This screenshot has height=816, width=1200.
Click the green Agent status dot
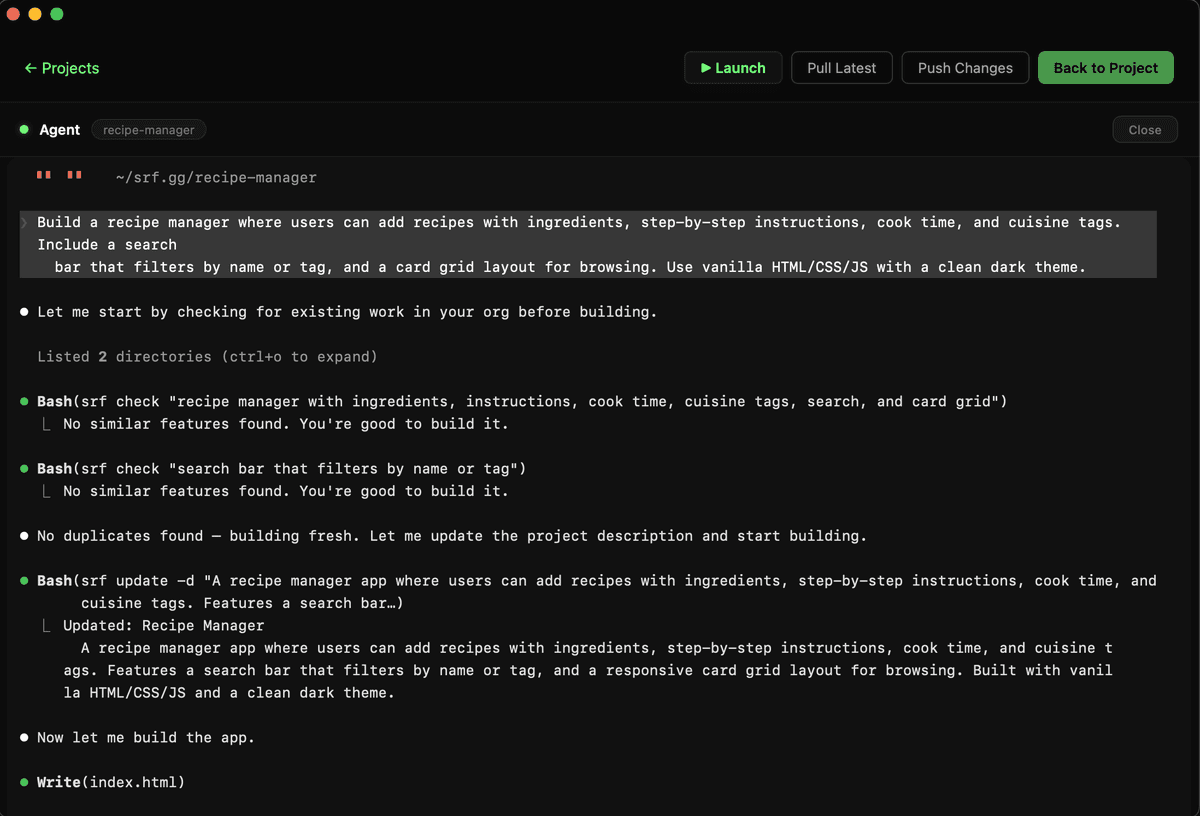tap(24, 130)
